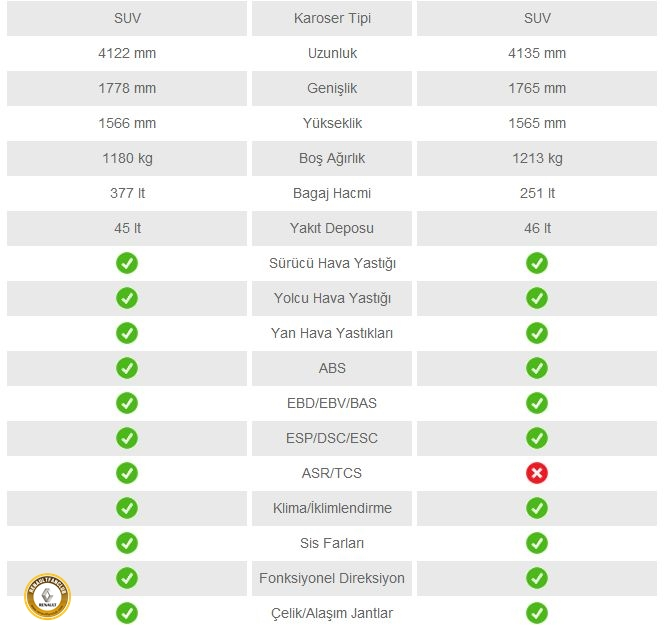Click left green check for ABS row
664x631 pixels.
(x=127, y=368)
